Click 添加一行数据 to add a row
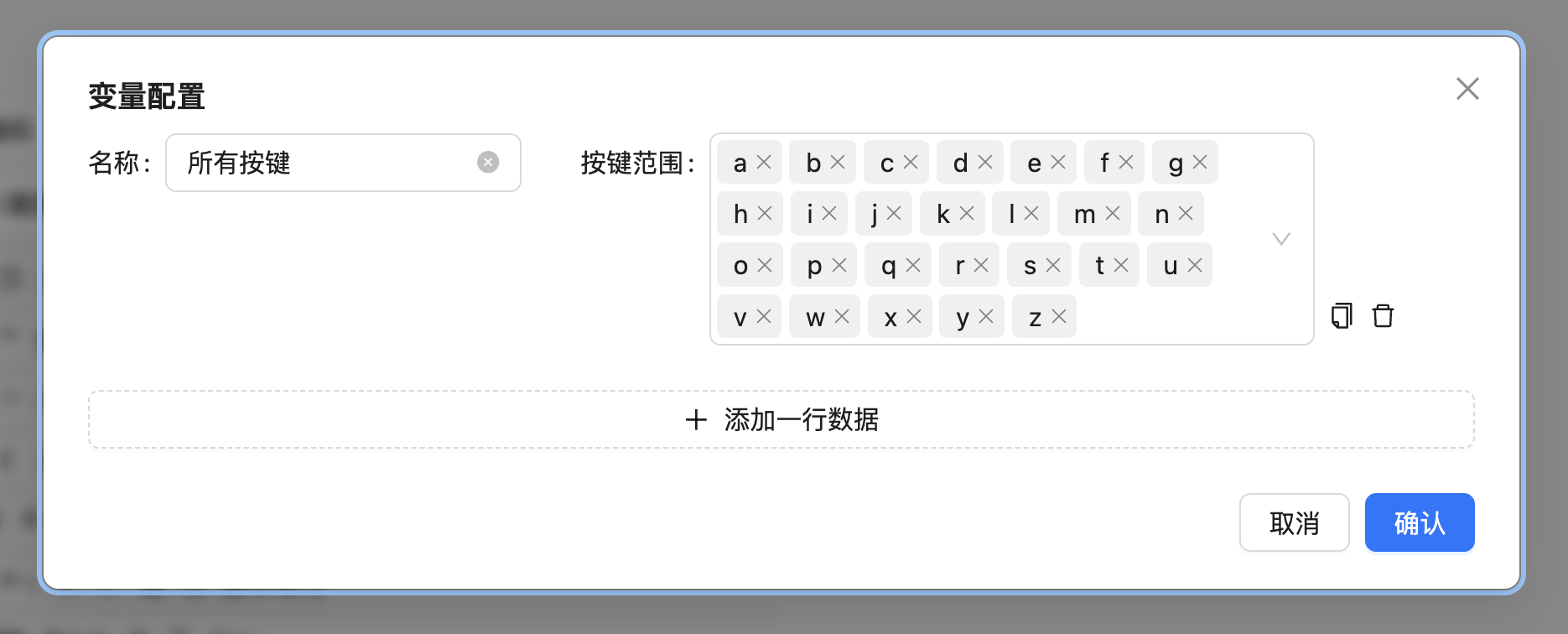The image size is (1568, 634). tap(781, 419)
